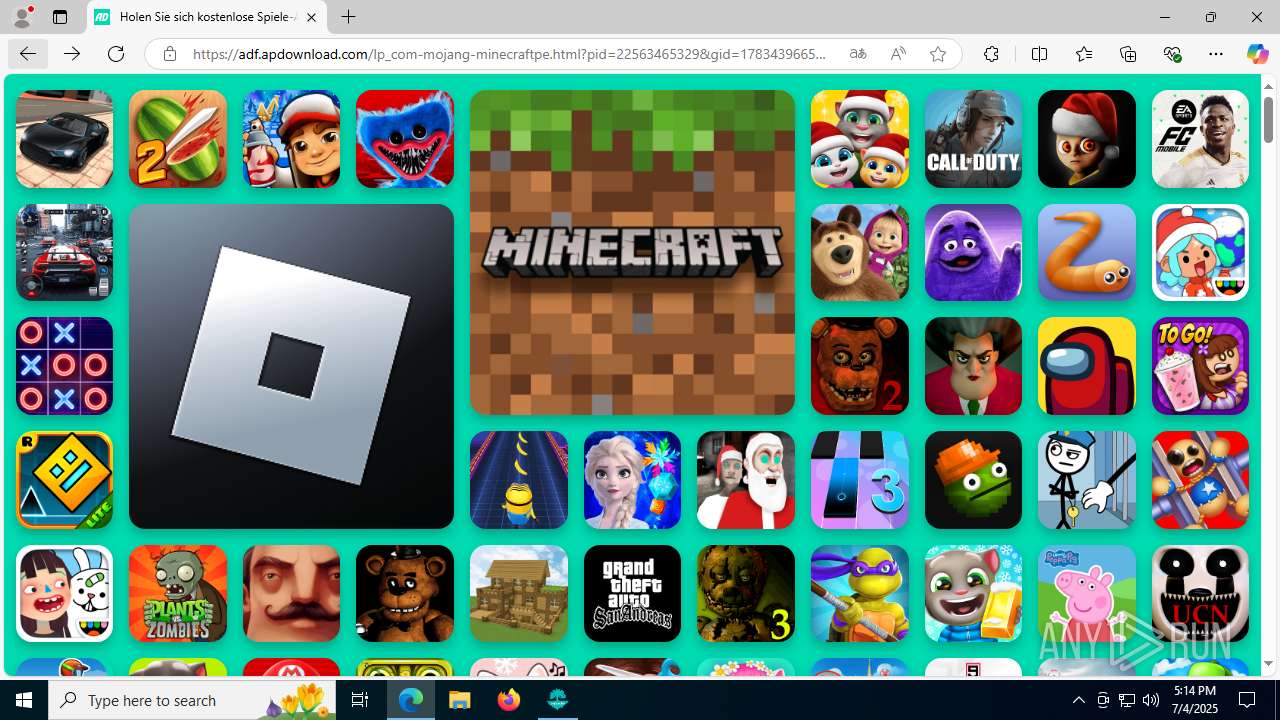This screenshot has height=720, width=1280.
Task: Open Five Nights at Freddy's 2 icon
Action: [860, 366]
